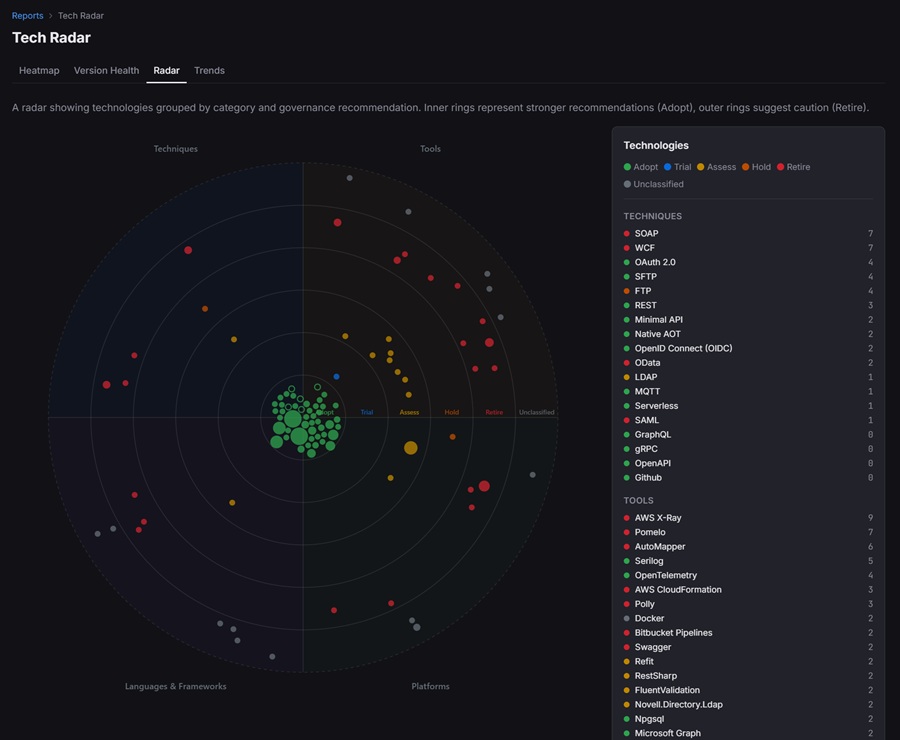This screenshot has height=740, width=900.
Task: Select SFTP in the Techniques list
Action: point(748,277)
